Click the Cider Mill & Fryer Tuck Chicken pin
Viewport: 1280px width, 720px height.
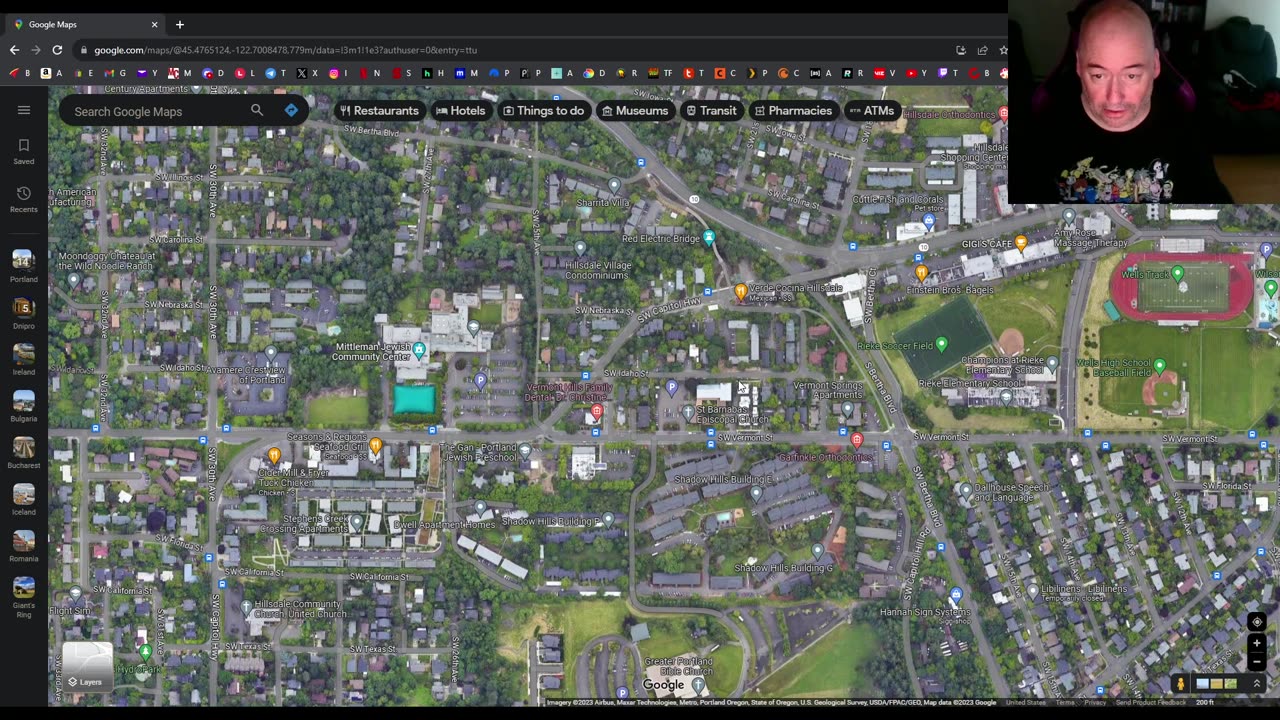(274, 456)
